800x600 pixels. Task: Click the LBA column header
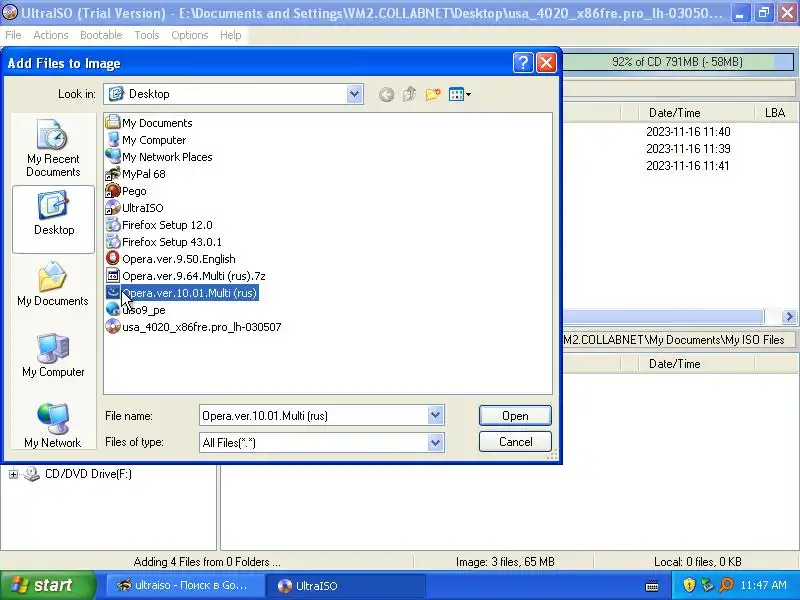click(x=774, y=113)
